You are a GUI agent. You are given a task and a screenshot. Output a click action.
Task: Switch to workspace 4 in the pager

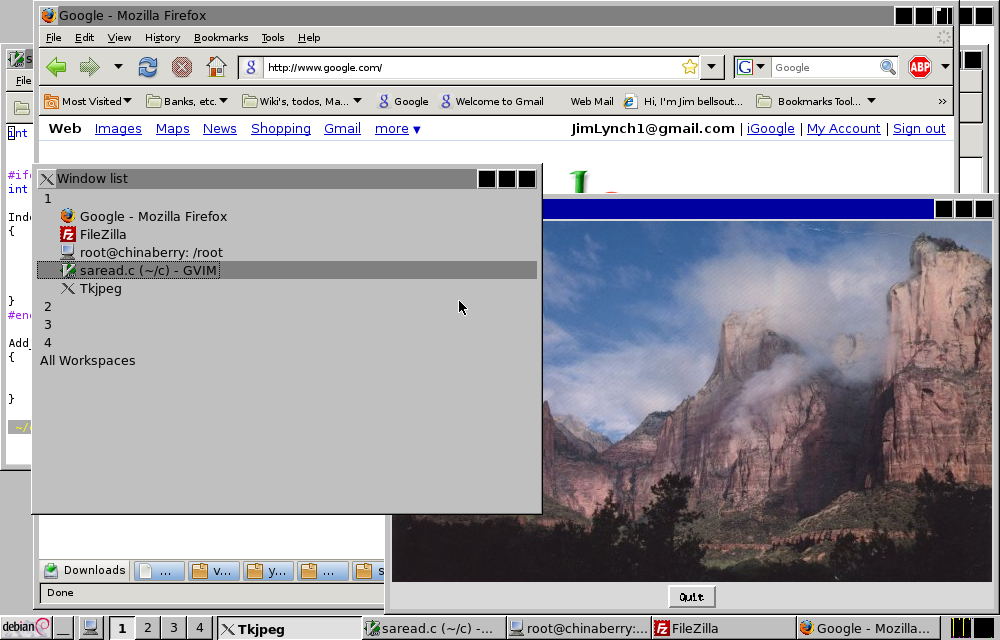tap(200, 628)
